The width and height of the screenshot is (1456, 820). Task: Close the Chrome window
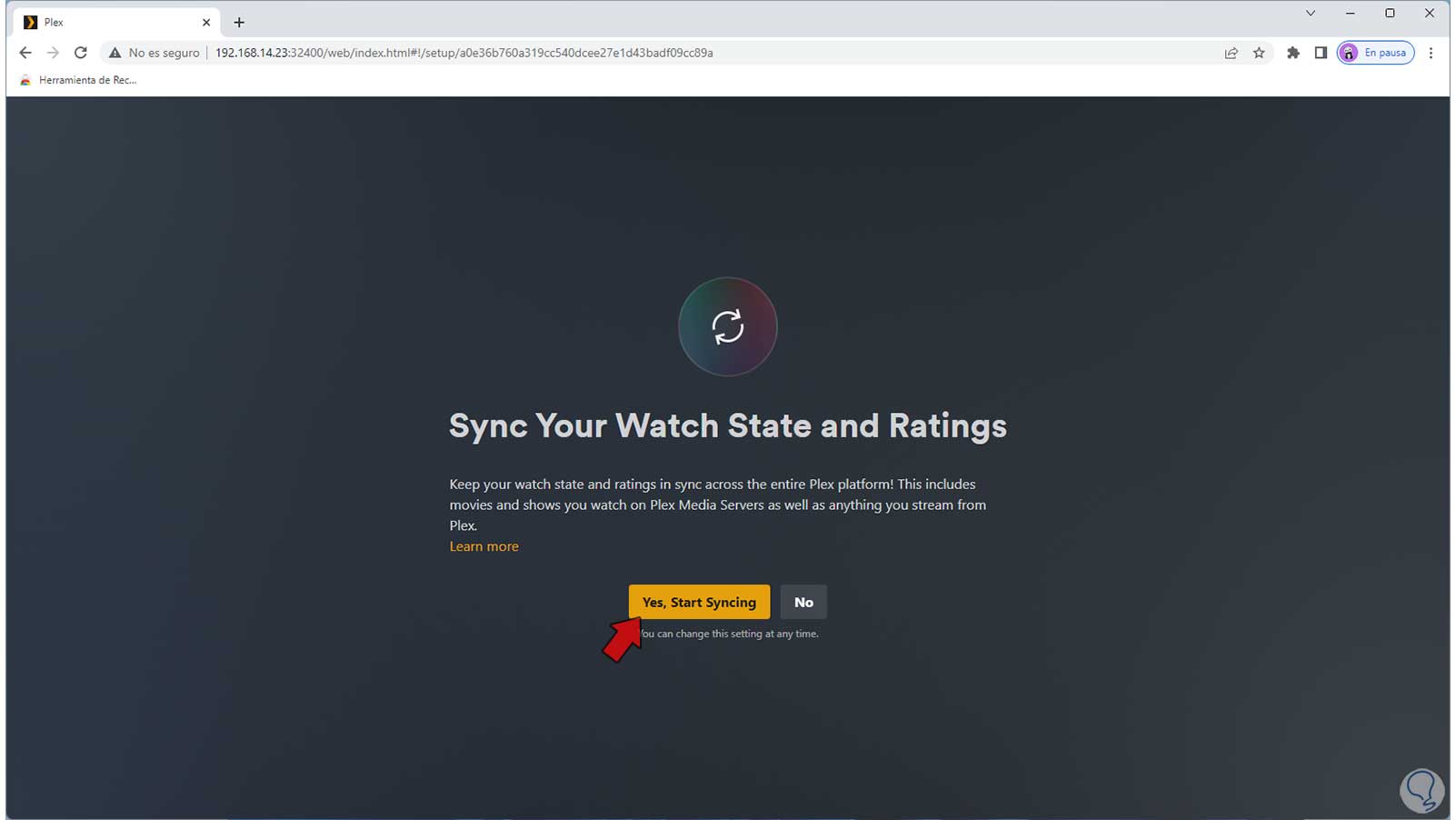(1430, 13)
